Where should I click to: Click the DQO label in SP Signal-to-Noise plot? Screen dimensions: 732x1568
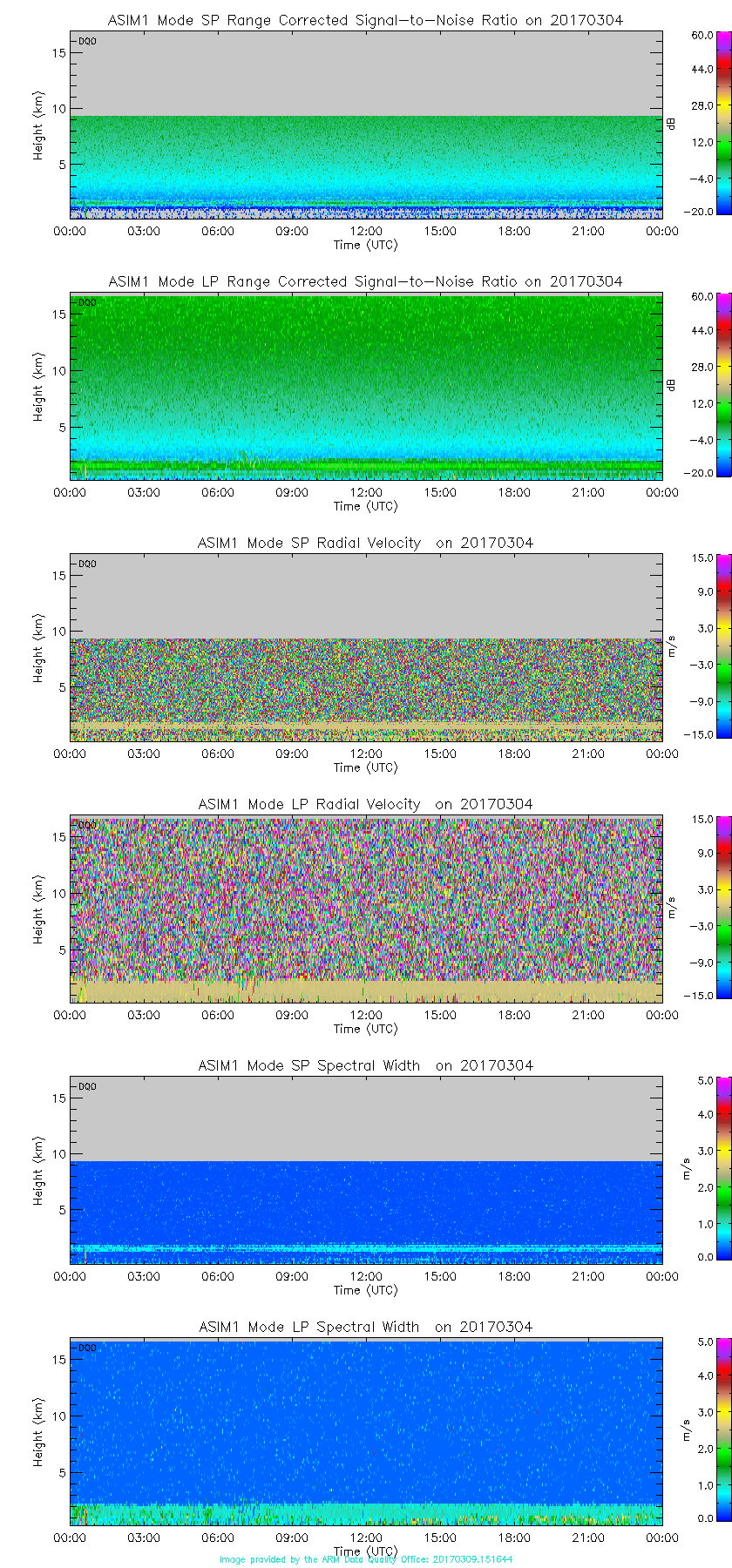tap(87, 41)
